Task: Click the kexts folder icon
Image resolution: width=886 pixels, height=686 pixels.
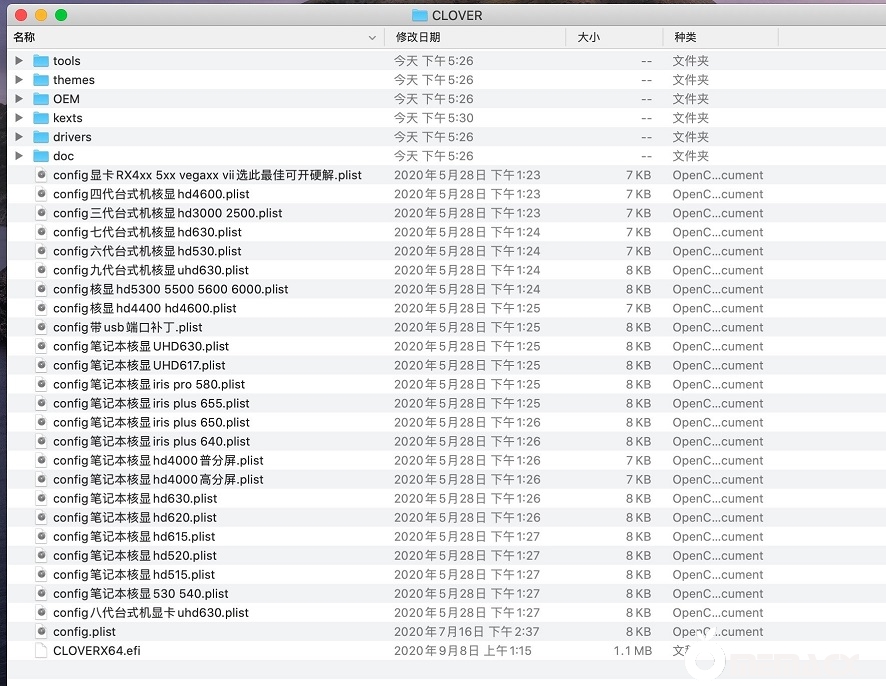Action: 41,118
